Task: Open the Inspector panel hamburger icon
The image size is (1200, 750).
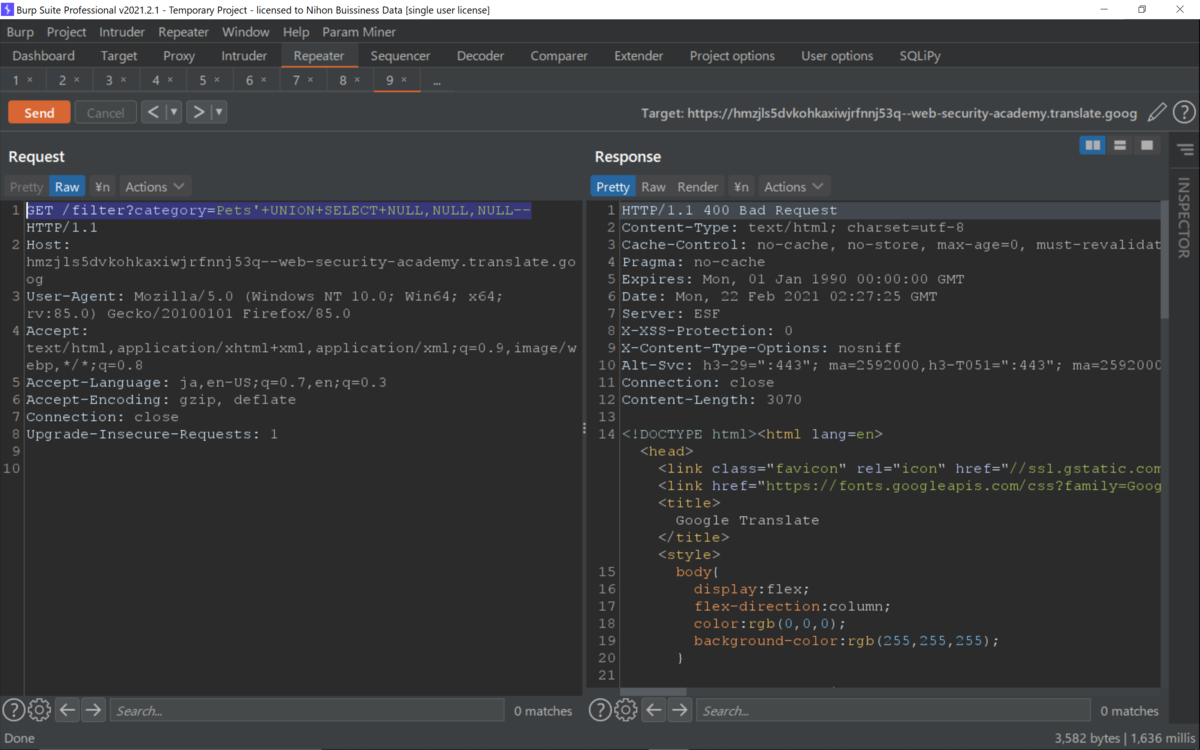Action: tap(1185, 150)
